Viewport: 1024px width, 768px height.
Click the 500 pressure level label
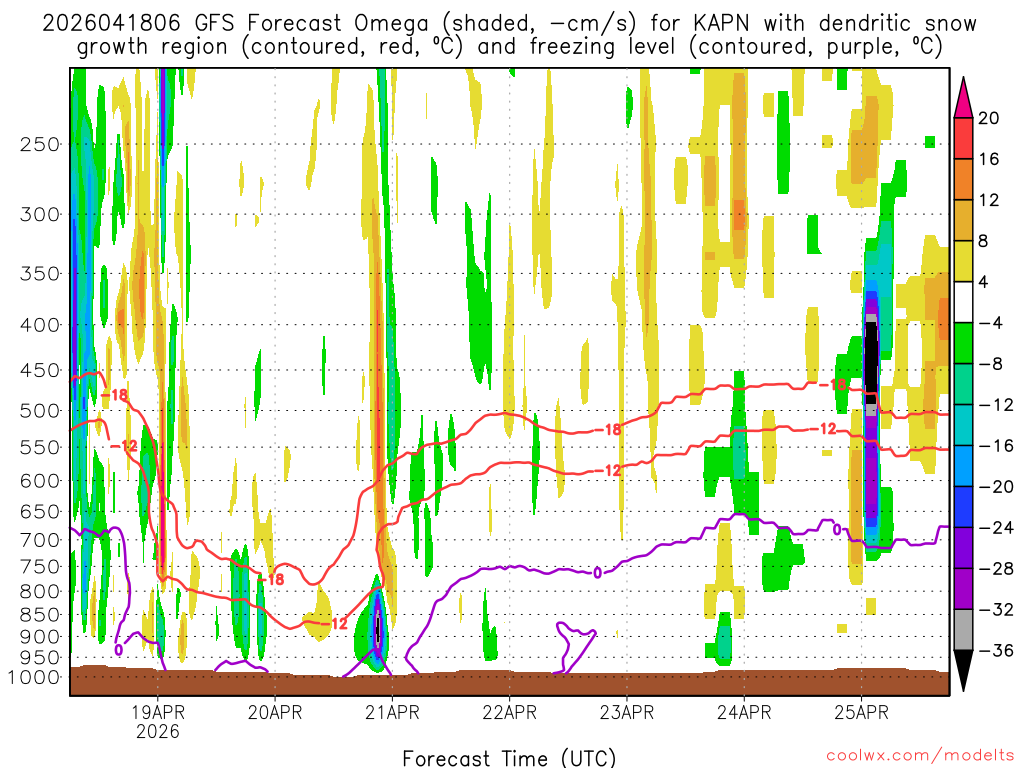(40, 411)
